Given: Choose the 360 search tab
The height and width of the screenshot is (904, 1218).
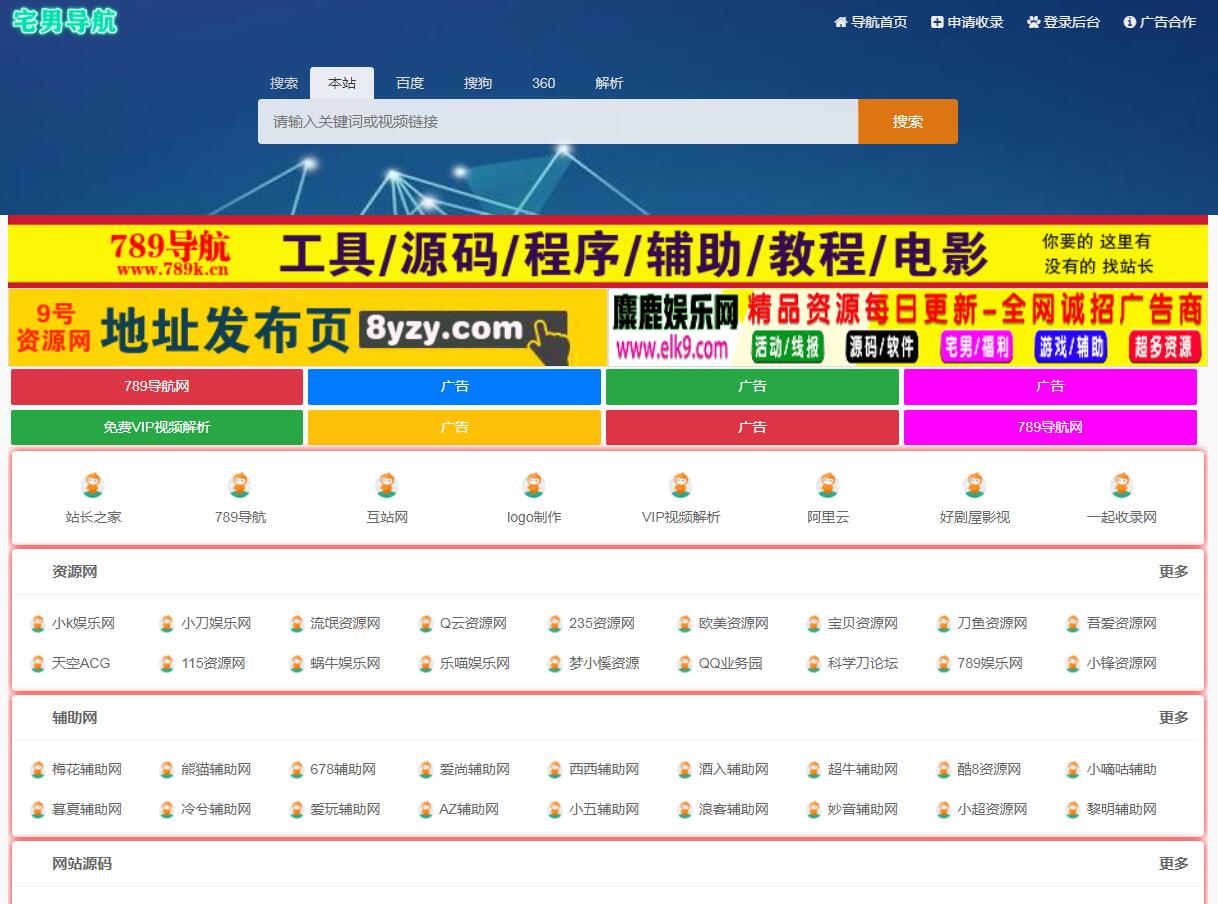Looking at the screenshot, I should pos(543,83).
